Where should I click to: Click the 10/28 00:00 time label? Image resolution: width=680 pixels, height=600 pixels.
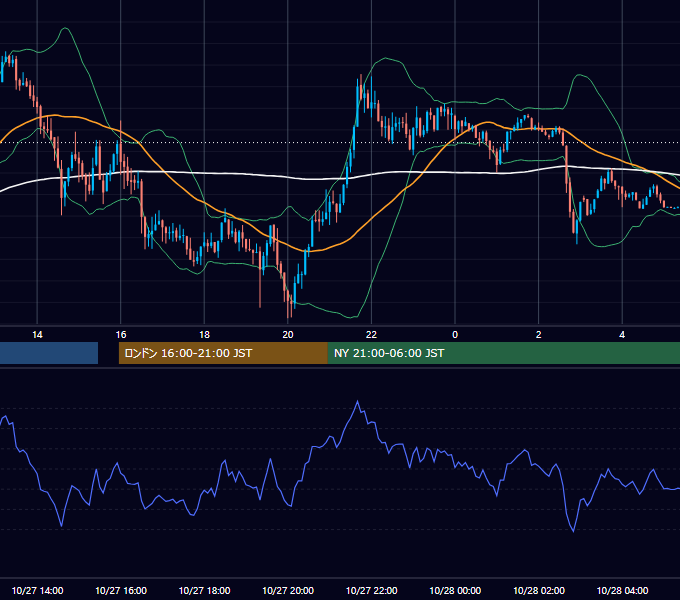click(455, 590)
